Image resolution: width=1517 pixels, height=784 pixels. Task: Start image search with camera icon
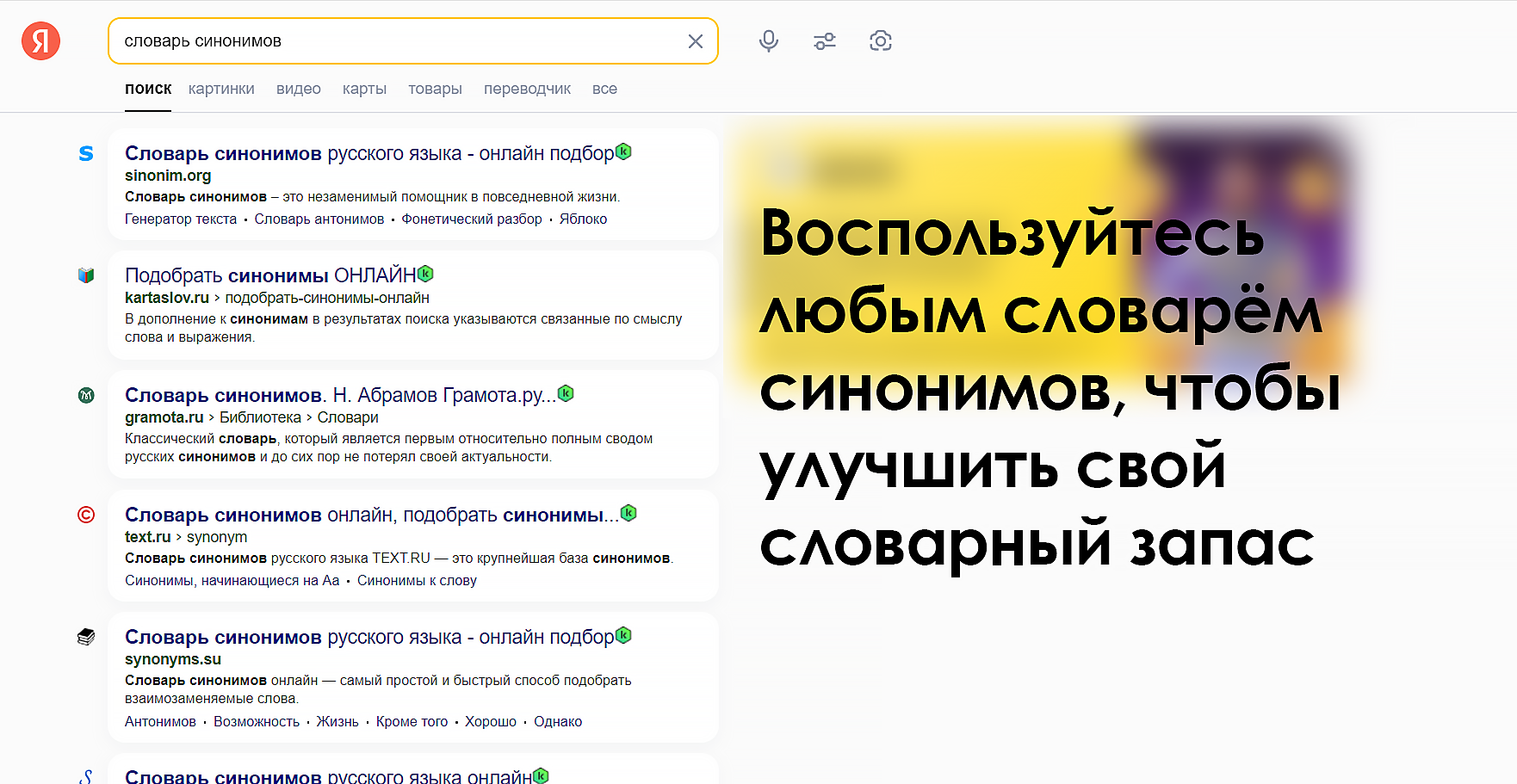click(x=881, y=40)
